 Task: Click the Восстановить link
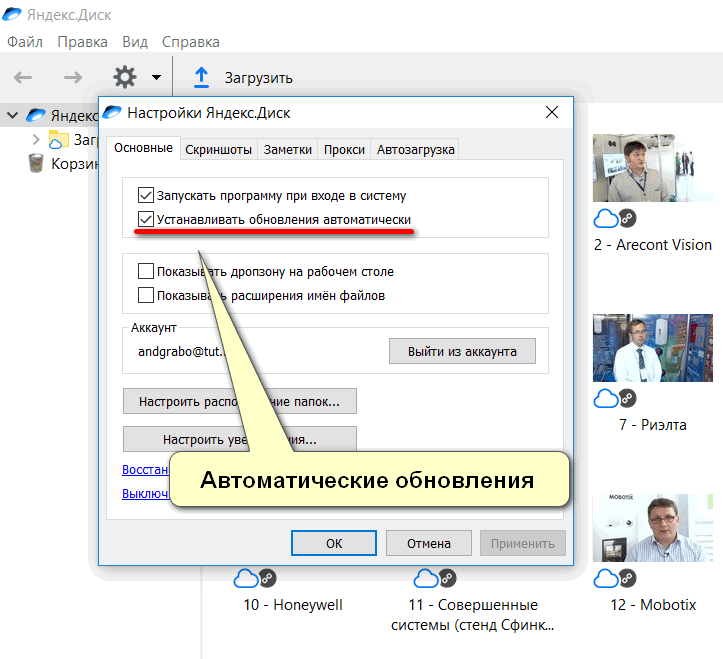(x=145, y=469)
